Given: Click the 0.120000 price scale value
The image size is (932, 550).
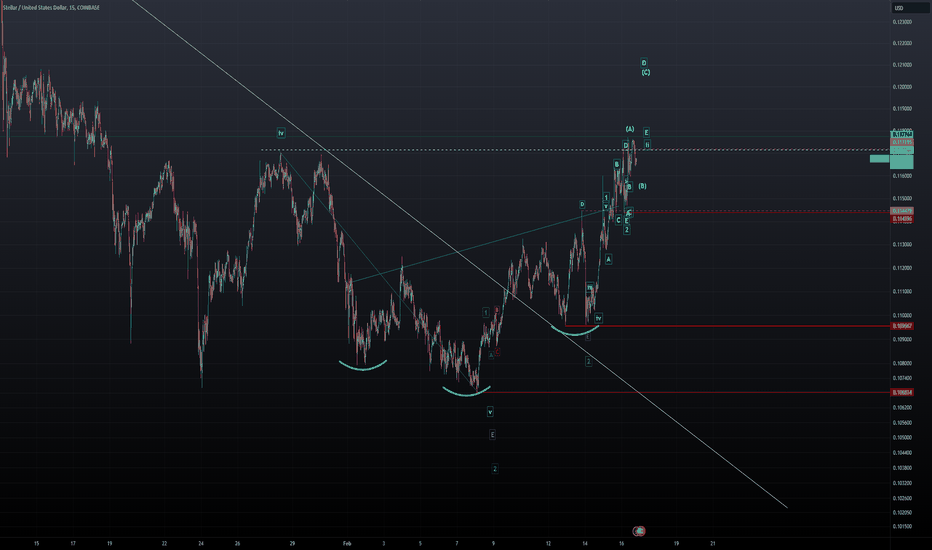Looking at the screenshot, I should pos(902,87).
